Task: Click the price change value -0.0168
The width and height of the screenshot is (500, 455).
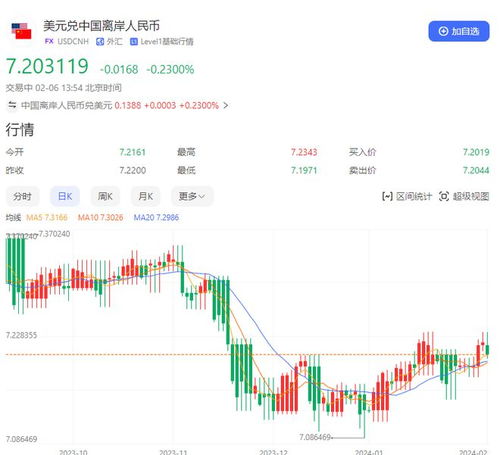Action: click(119, 69)
